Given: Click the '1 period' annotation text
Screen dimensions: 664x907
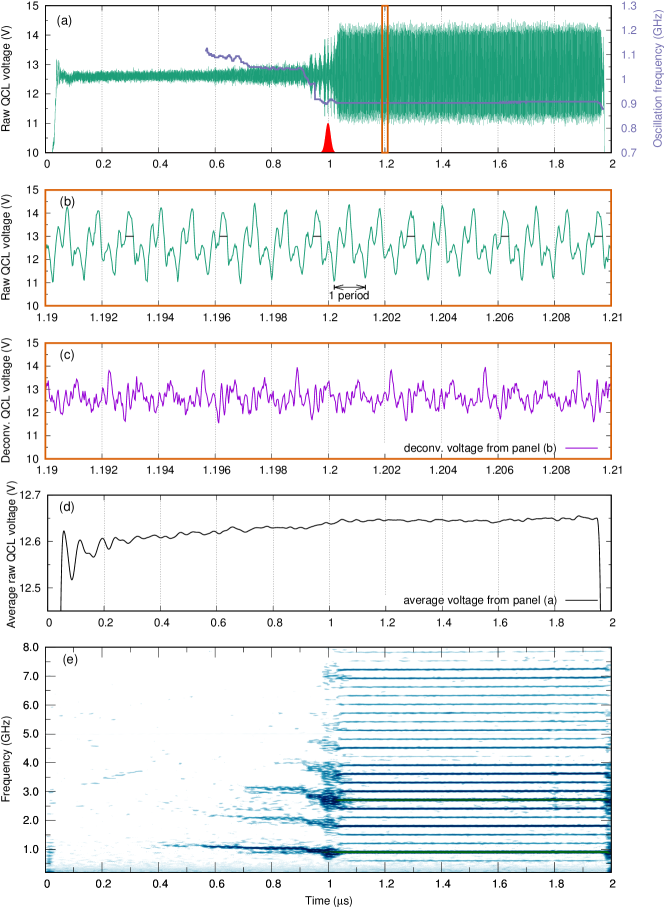Looking at the screenshot, I should tap(349, 296).
